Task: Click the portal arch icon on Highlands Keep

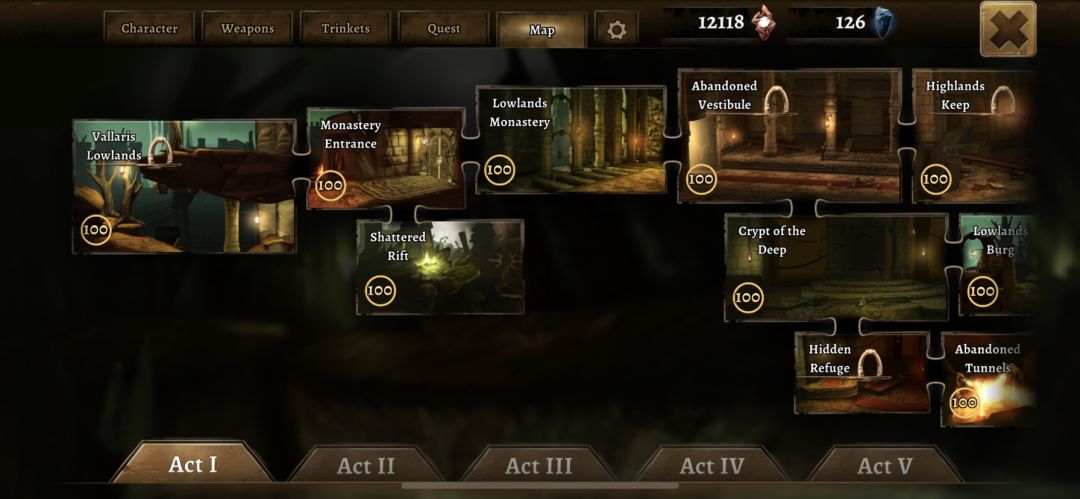Action: (1002, 101)
